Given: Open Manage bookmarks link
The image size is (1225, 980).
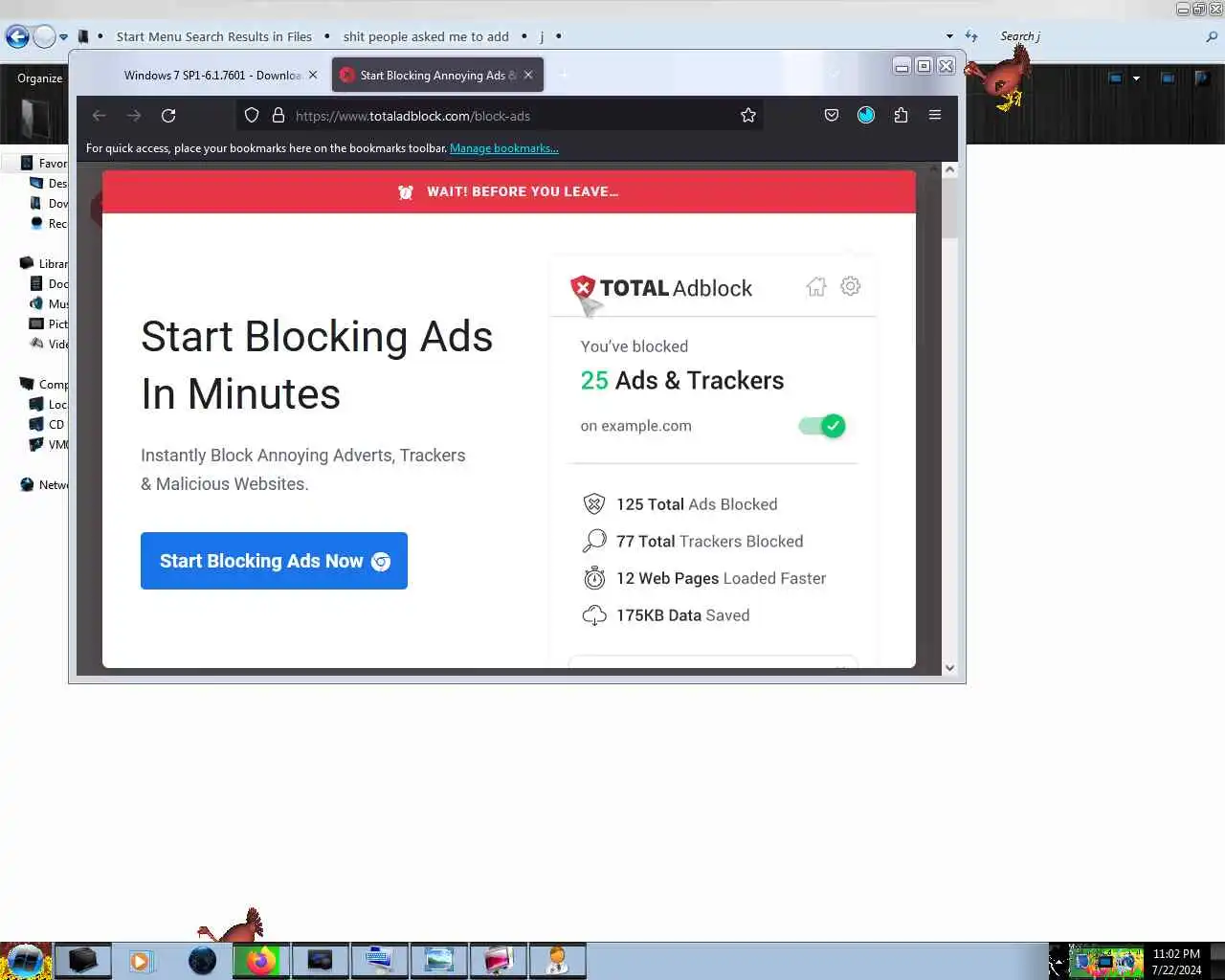Looking at the screenshot, I should point(504,148).
